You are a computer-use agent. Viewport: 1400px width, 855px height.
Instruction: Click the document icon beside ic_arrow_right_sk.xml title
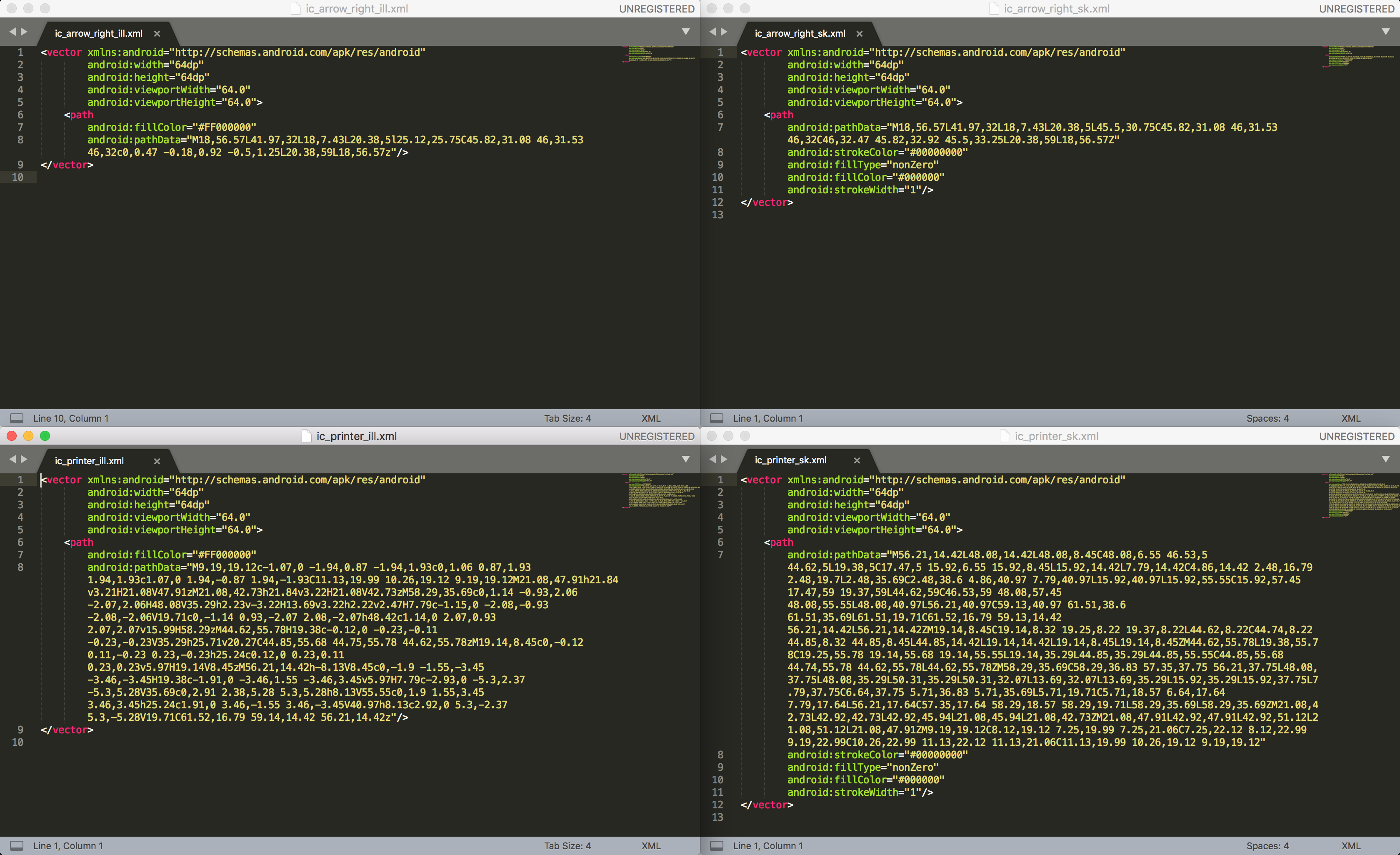(x=994, y=8)
